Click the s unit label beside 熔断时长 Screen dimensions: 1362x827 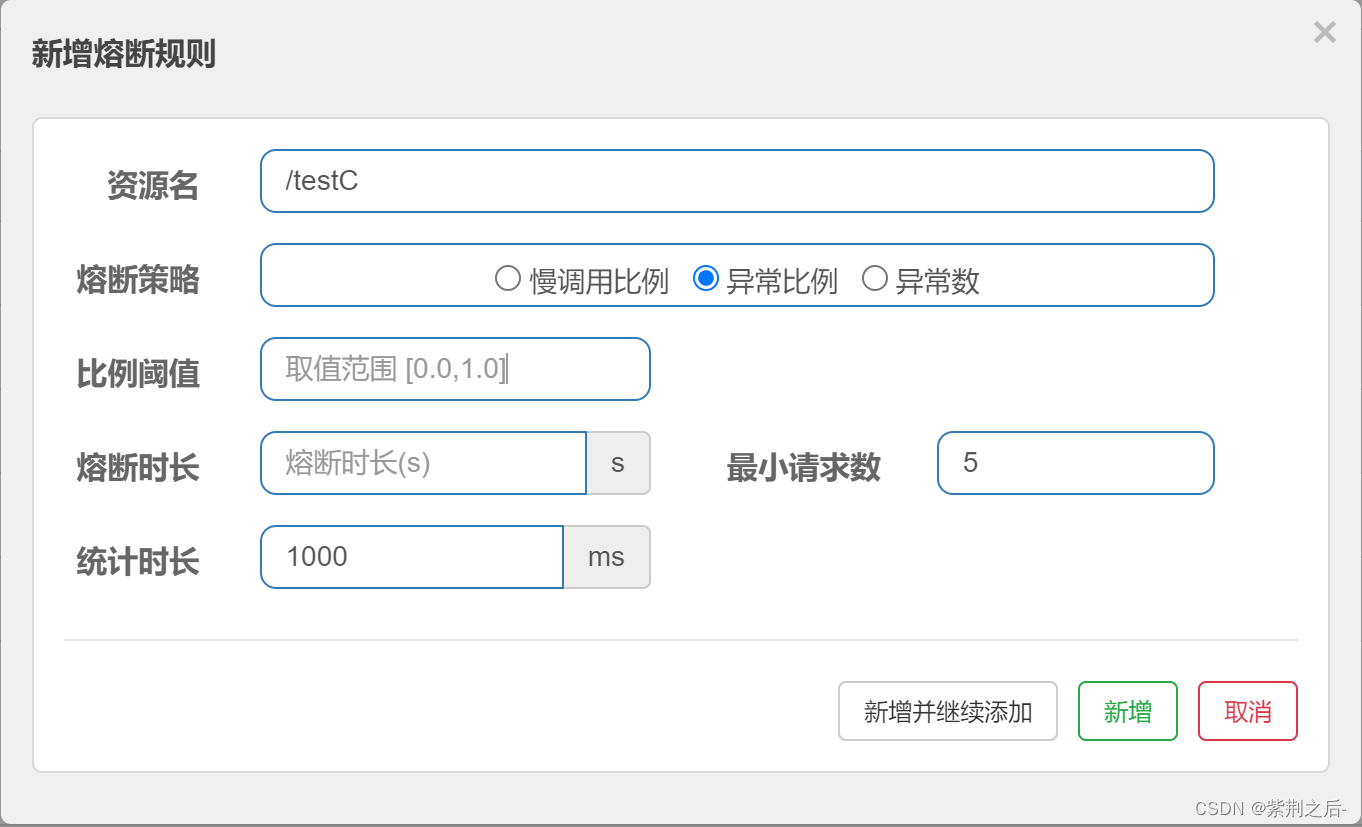coord(618,463)
